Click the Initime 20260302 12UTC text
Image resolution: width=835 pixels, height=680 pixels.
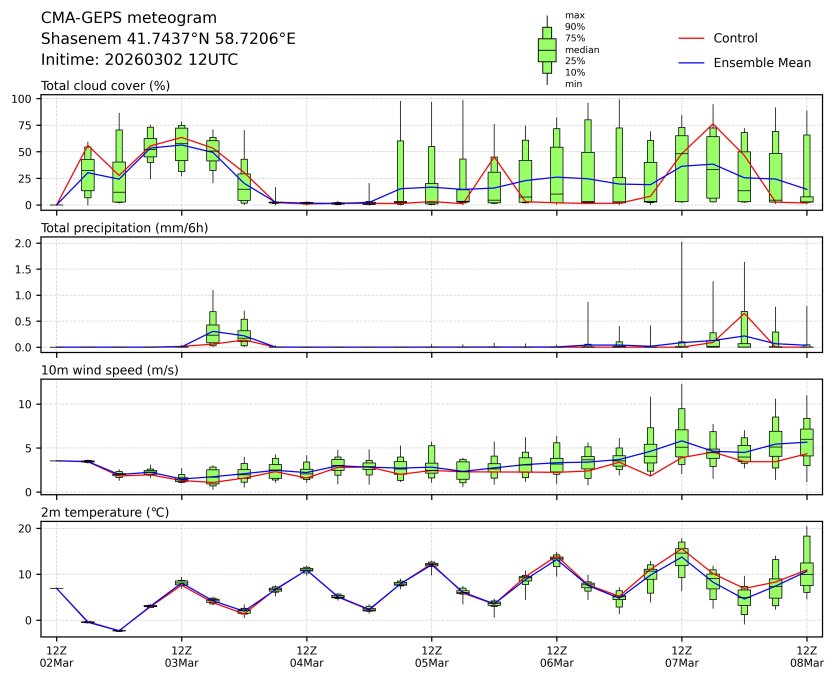pyautogui.click(x=139, y=59)
